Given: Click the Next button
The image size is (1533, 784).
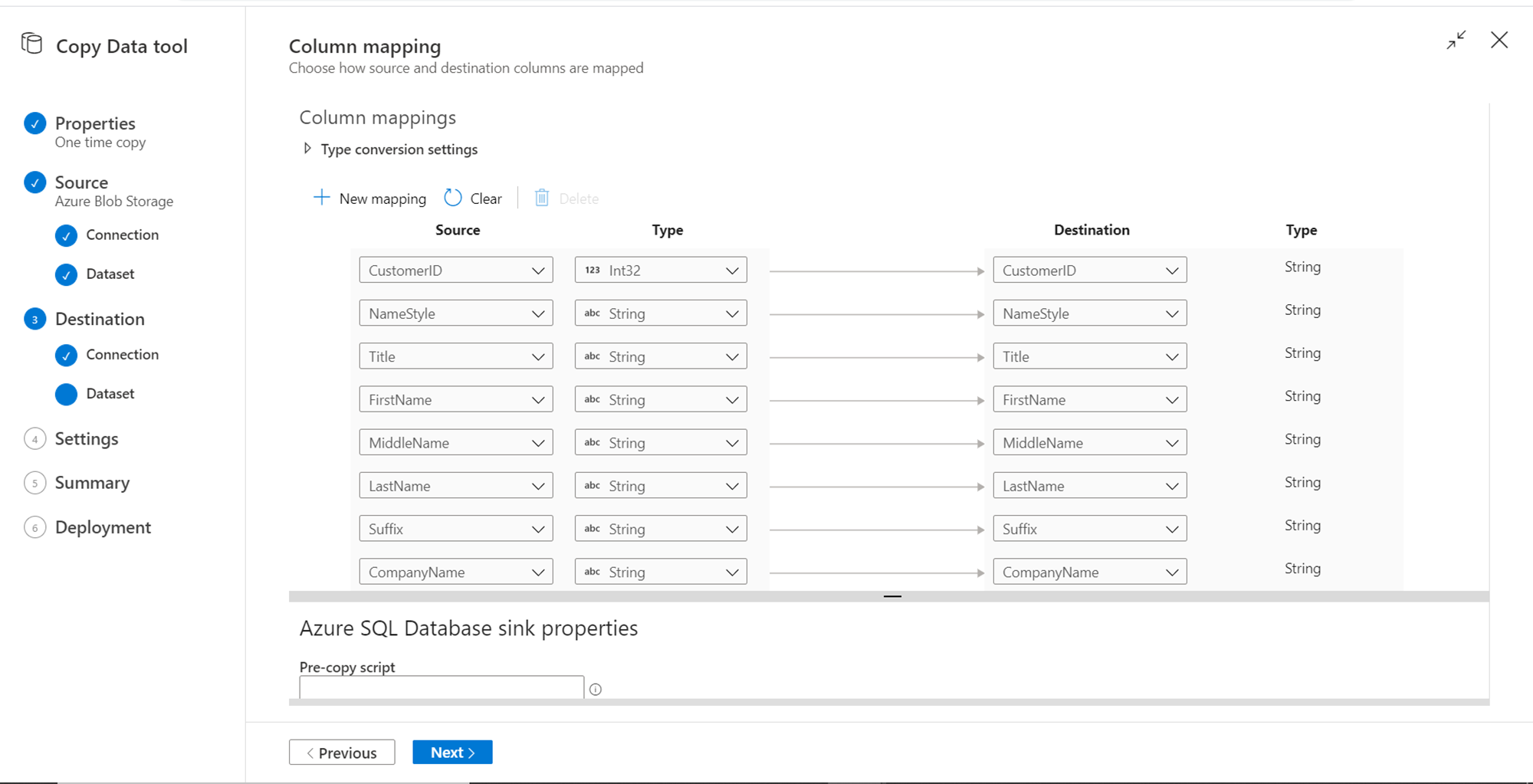Looking at the screenshot, I should pyautogui.click(x=452, y=753).
